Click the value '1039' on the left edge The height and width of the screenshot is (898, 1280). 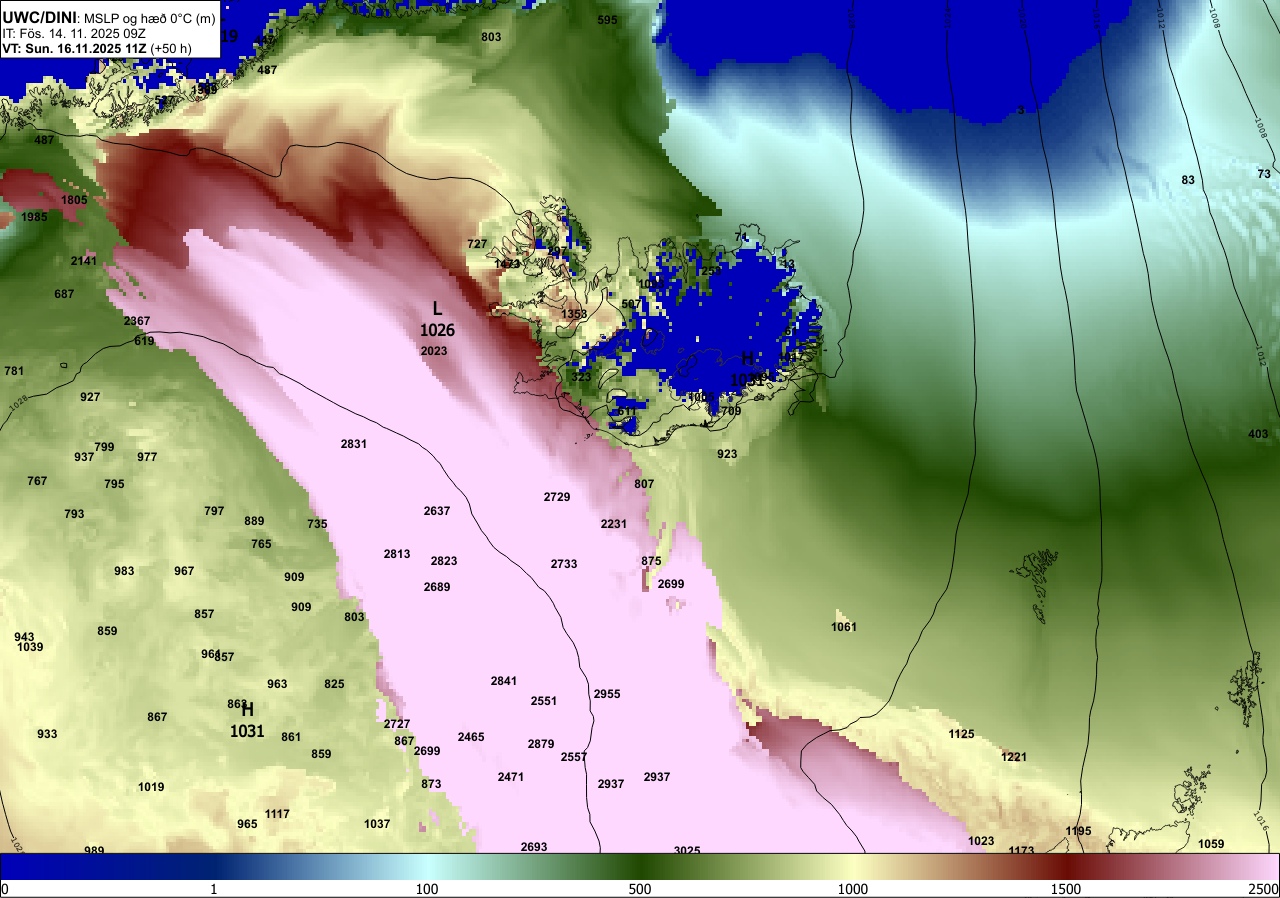30,647
